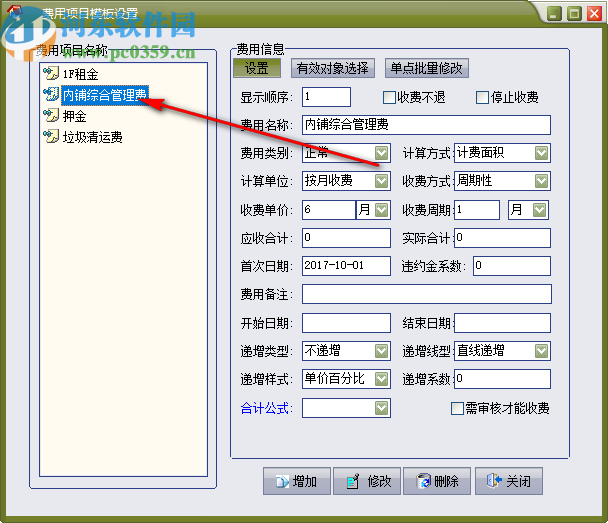This screenshot has height=523, width=608.
Task: Select 内铺综合管理费 fee item
Action: pos(105,95)
